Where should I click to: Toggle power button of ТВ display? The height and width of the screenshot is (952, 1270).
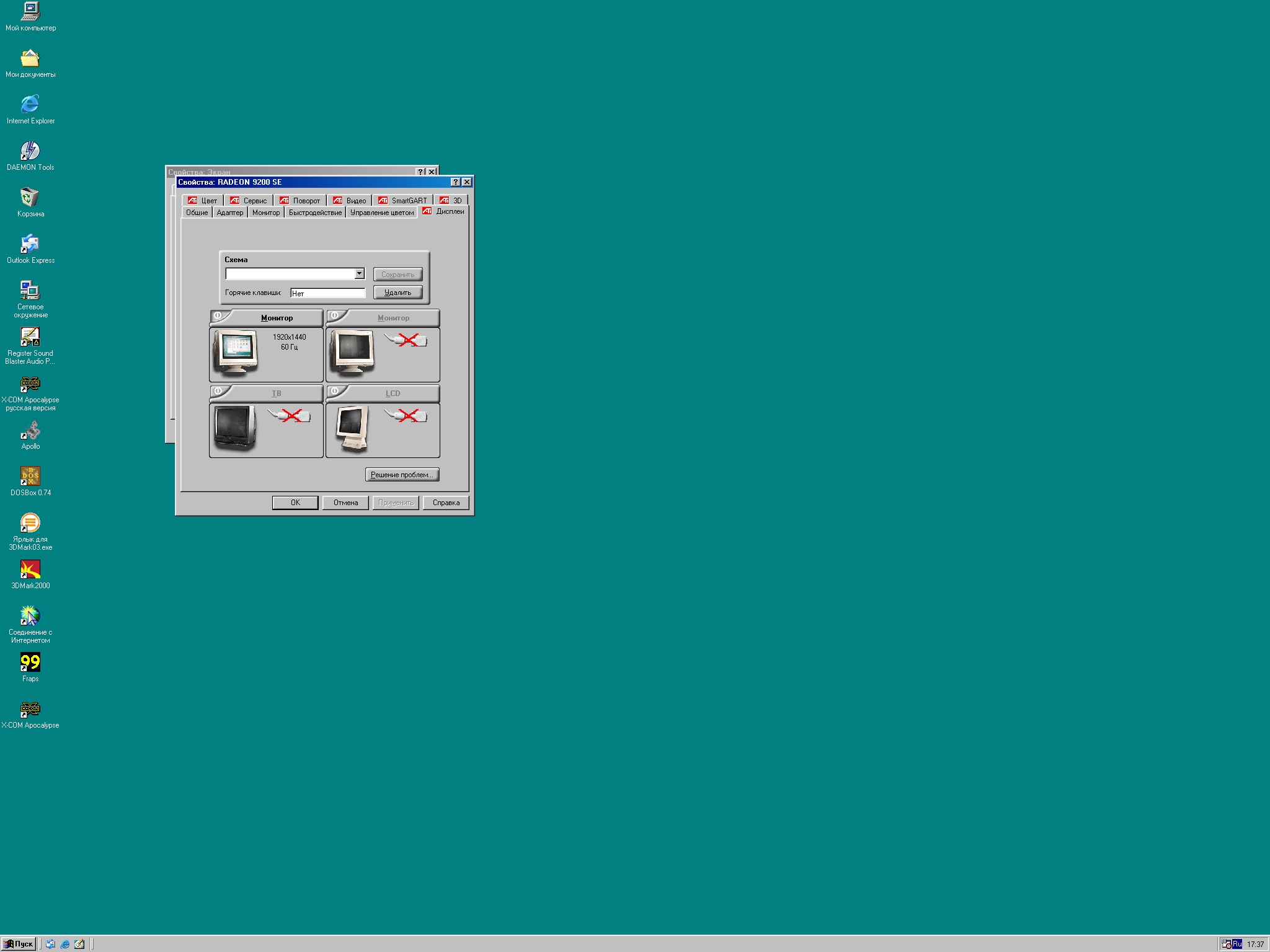(218, 392)
